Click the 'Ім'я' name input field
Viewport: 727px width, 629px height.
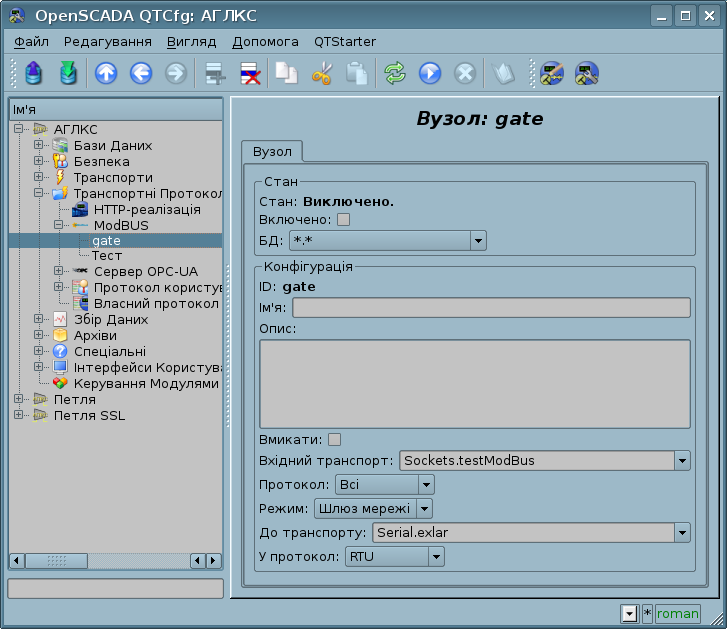point(490,308)
